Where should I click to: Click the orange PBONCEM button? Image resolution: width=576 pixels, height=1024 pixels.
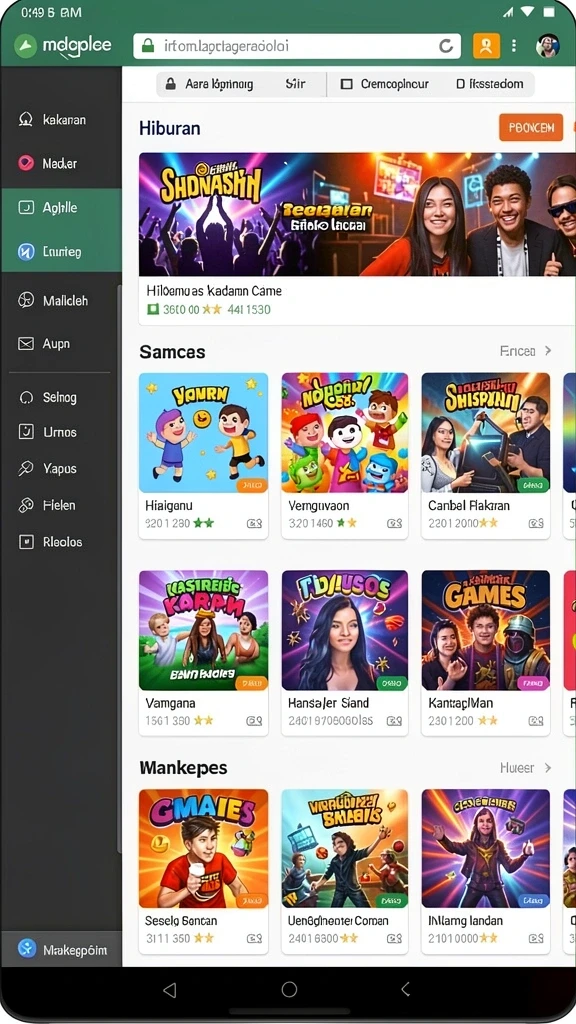pos(531,127)
